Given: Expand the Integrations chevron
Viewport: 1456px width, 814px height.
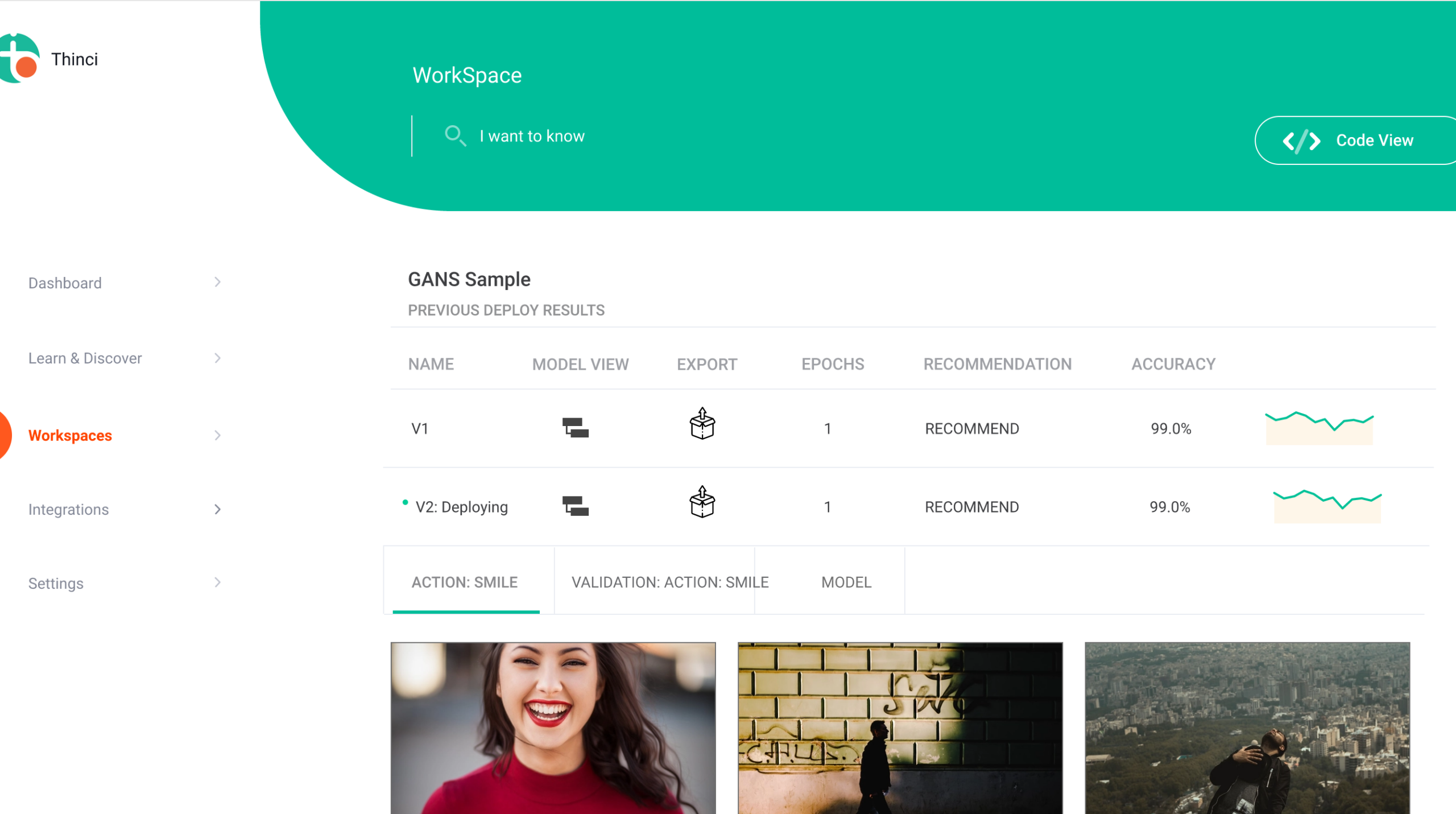Looking at the screenshot, I should (217, 509).
